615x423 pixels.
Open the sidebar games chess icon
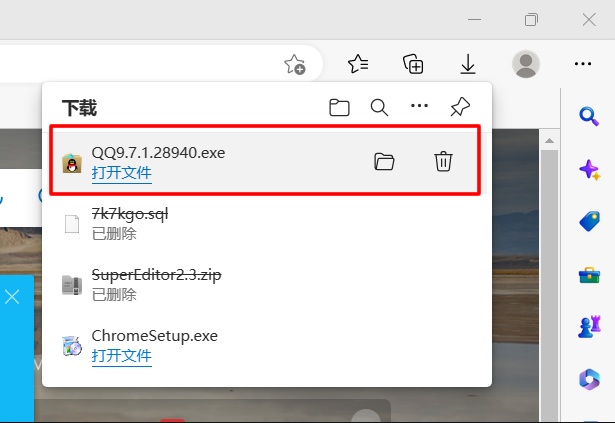click(x=590, y=326)
